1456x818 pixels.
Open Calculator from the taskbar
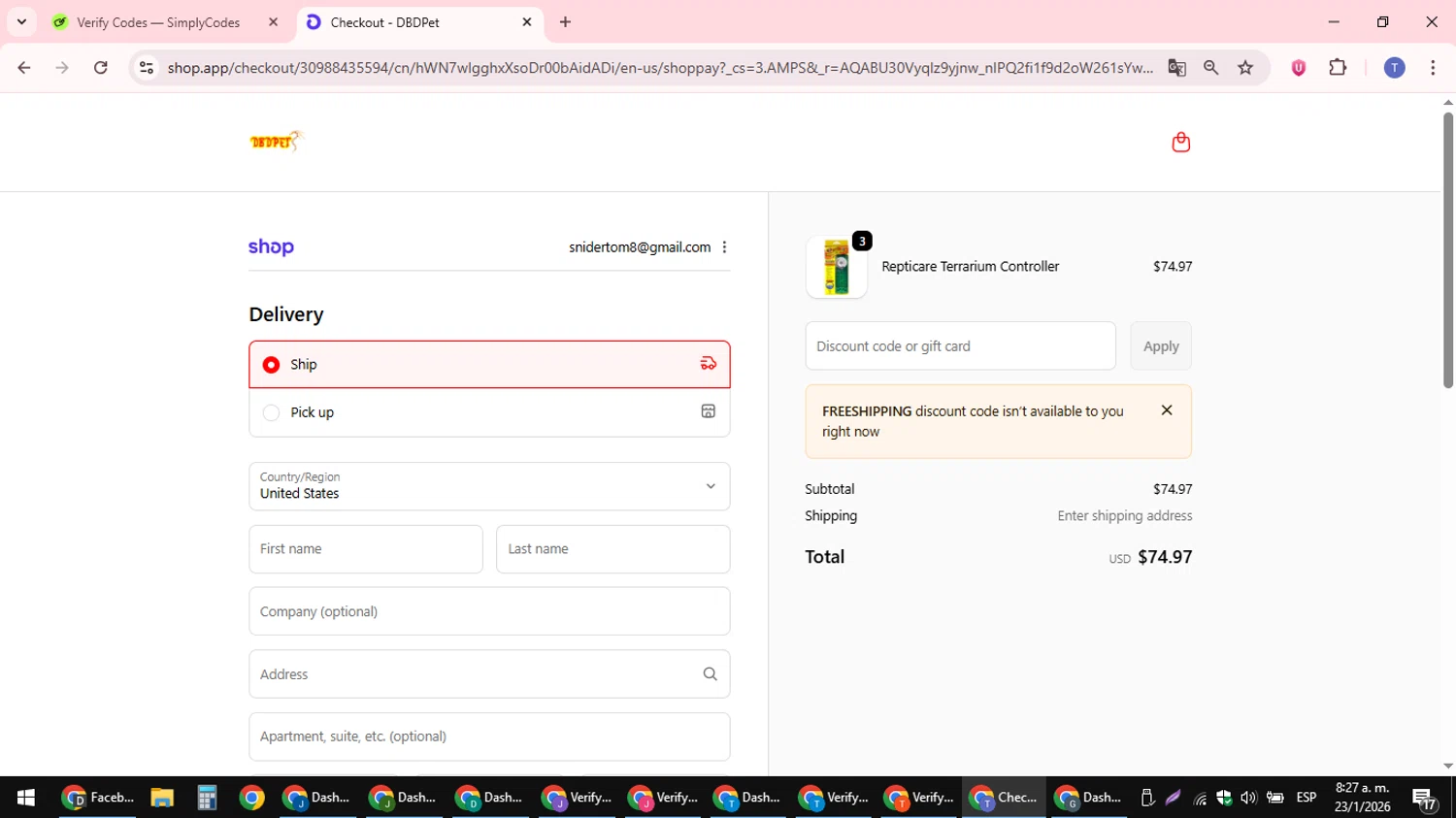[207, 798]
